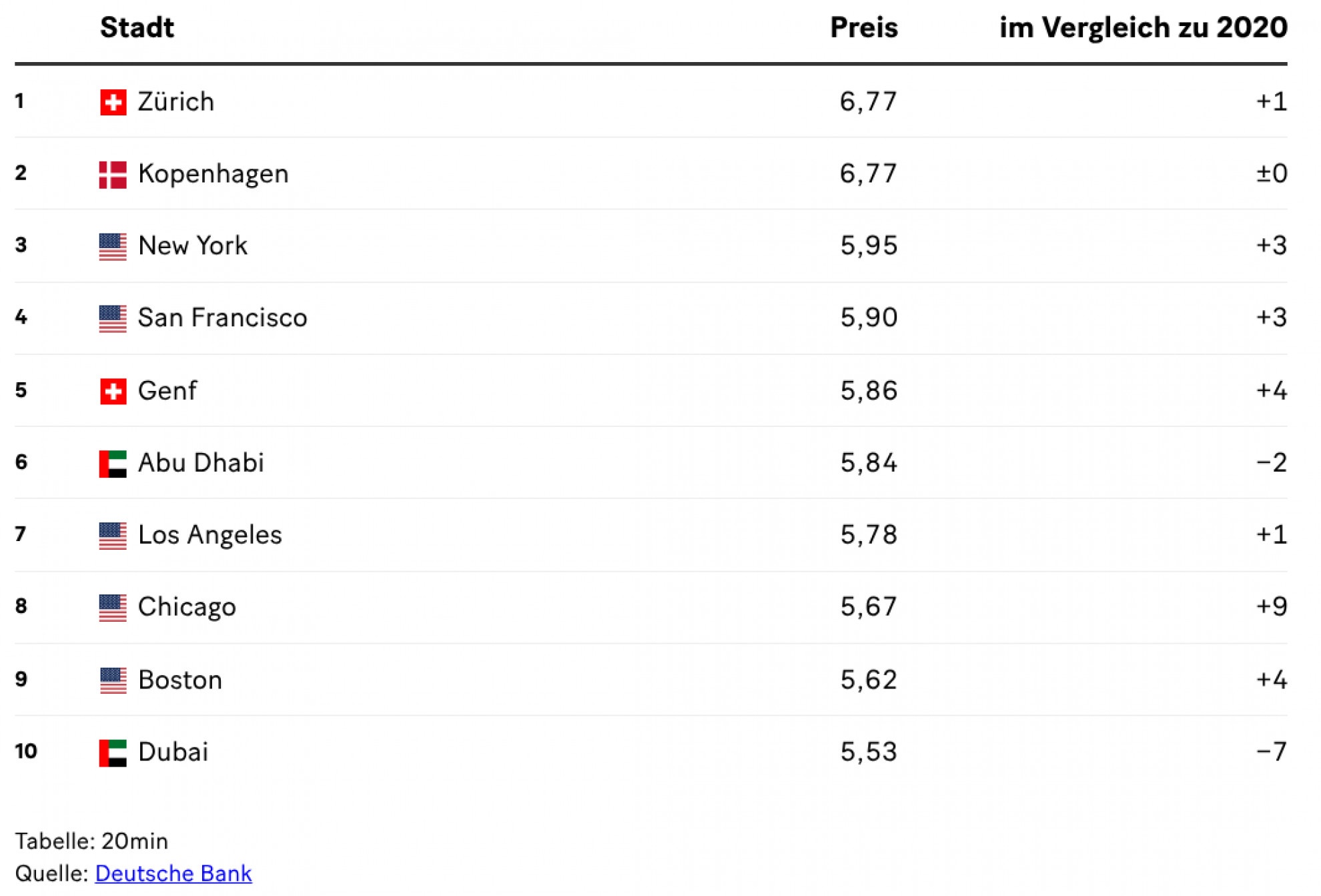The width and height of the screenshot is (1321, 896).
Task: Click the US flag next to New York
Action: tap(113, 247)
